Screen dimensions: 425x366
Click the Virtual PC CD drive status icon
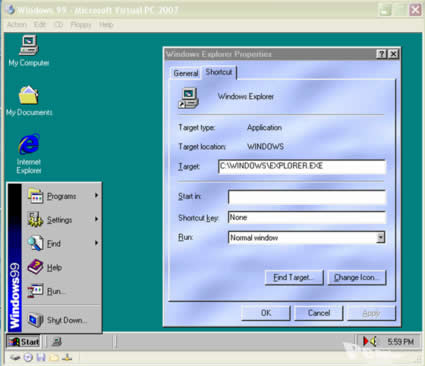[28, 358]
